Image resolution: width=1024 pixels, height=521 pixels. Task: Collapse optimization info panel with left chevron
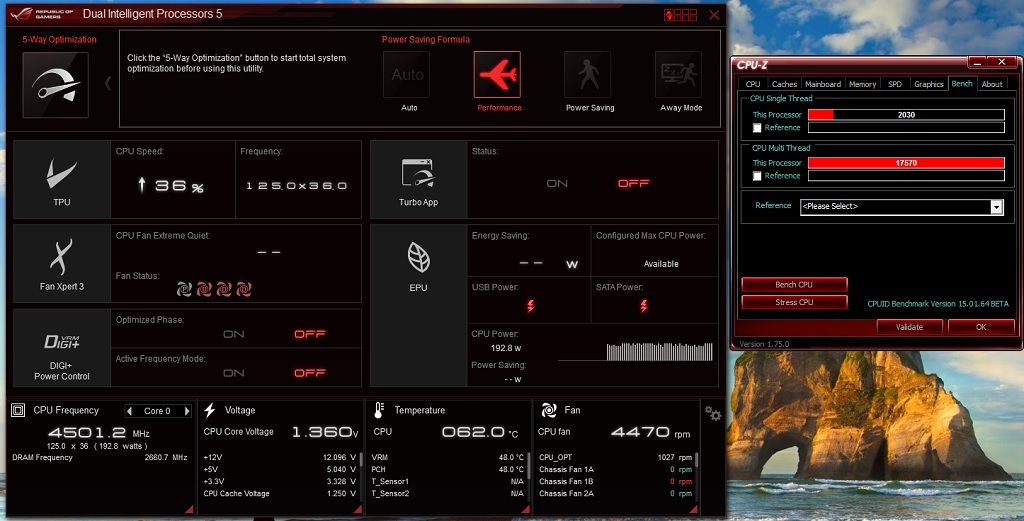point(108,83)
